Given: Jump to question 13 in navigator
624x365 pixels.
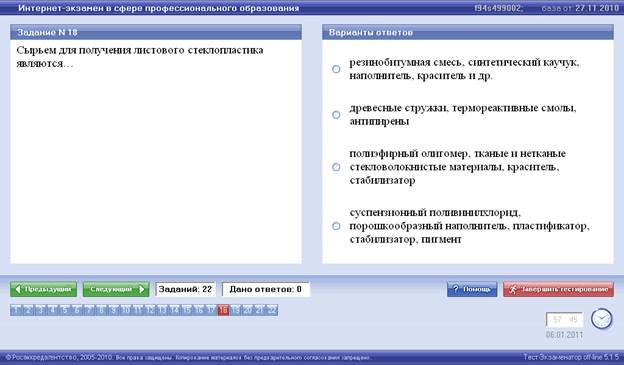Looking at the screenshot, I should pyautogui.click(x=162, y=310).
